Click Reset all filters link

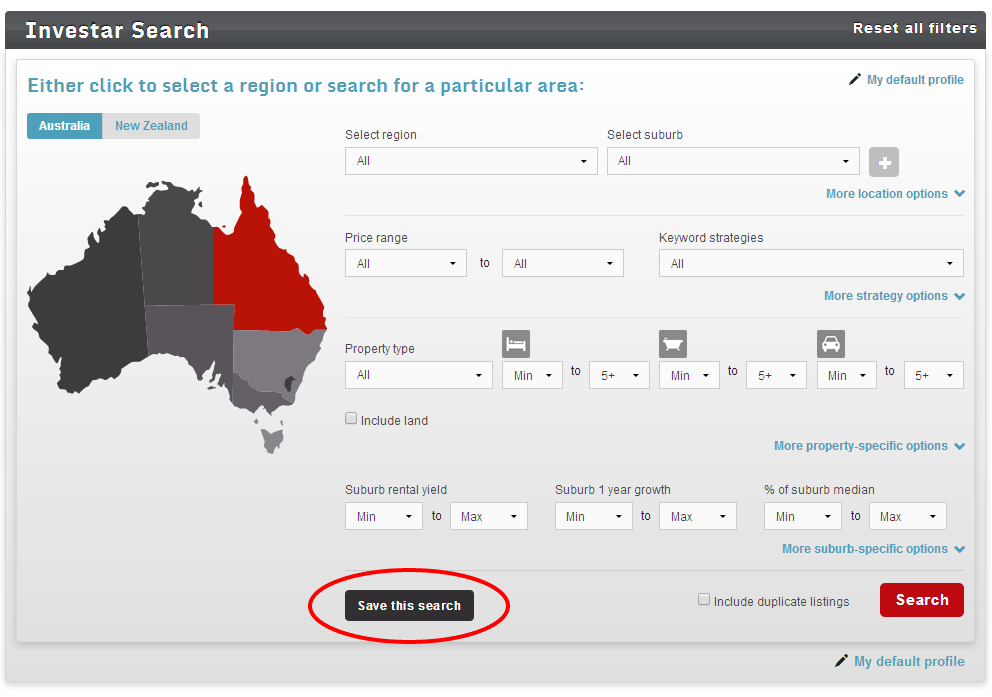click(x=914, y=28)
